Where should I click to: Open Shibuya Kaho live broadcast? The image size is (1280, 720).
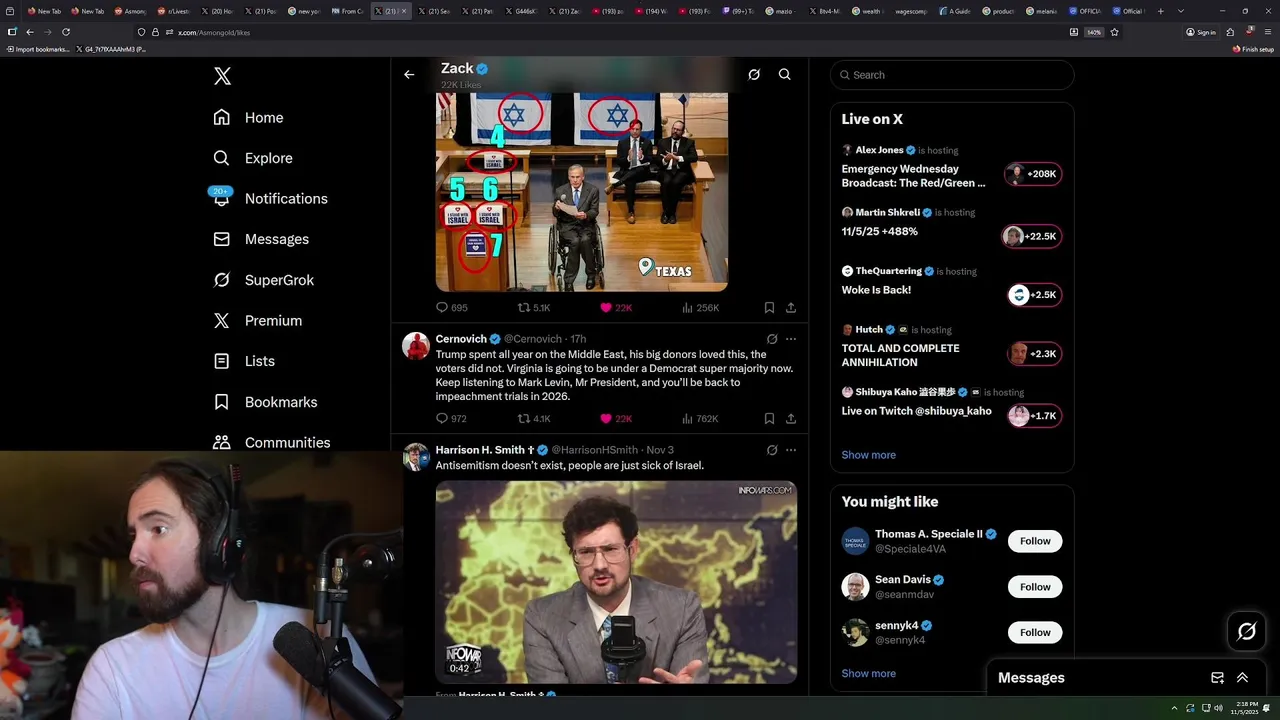951,407
